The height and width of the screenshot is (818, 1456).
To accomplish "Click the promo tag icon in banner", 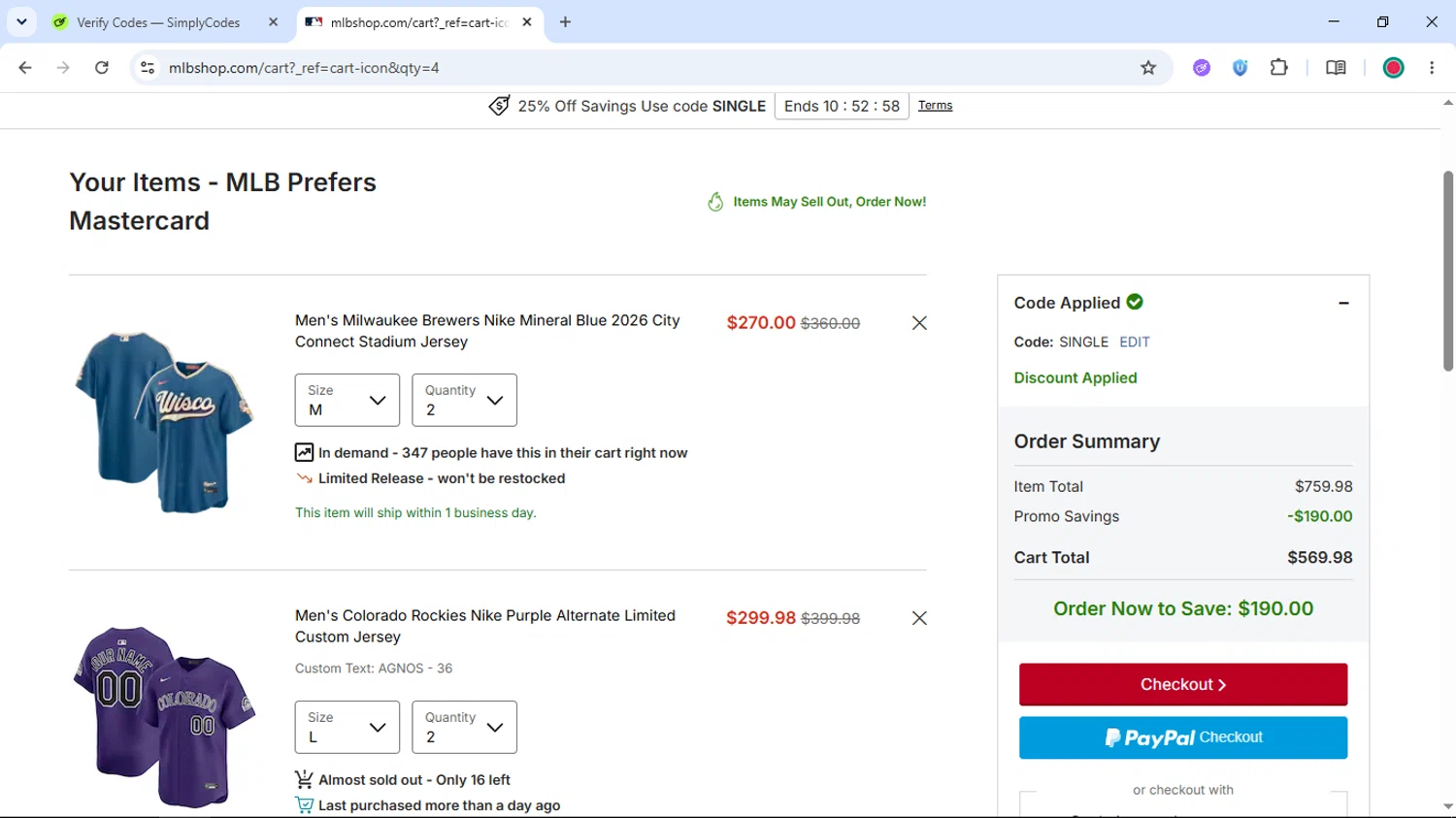I will pyautogui.click(x=499, y=106).
